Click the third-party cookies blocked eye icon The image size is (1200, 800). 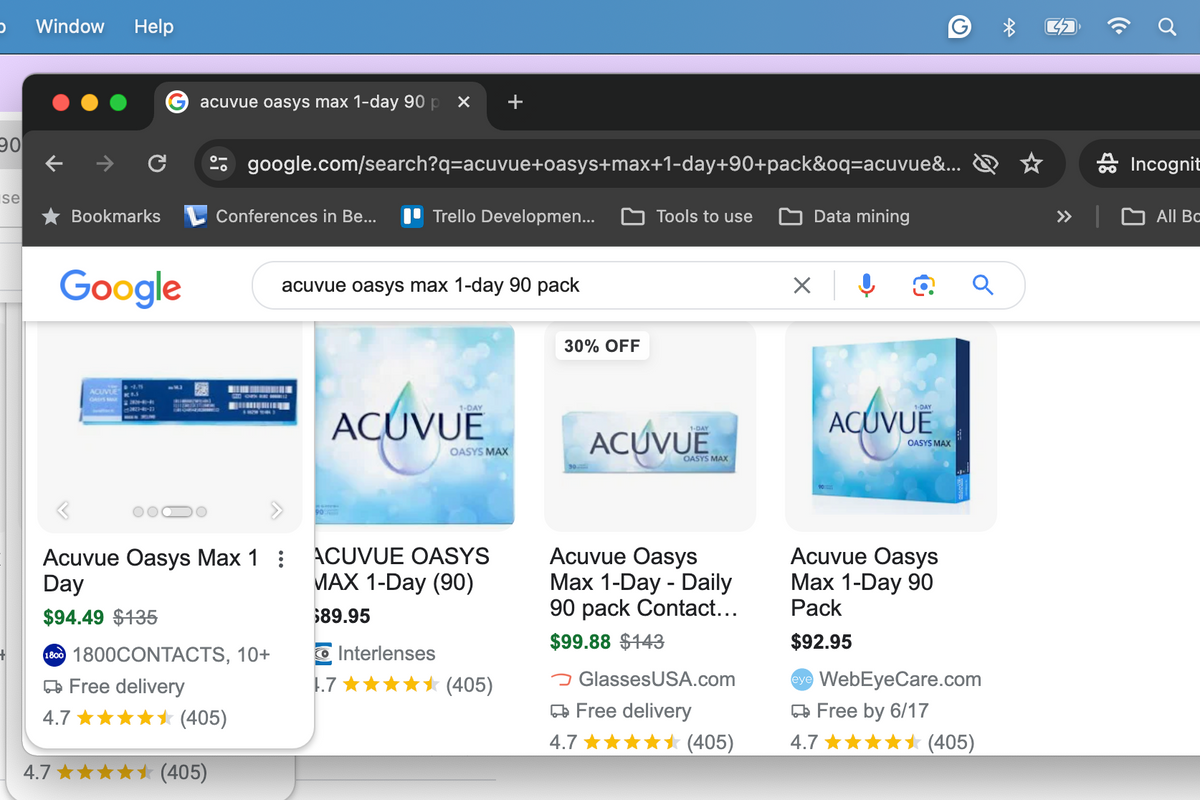coord(985,164)
